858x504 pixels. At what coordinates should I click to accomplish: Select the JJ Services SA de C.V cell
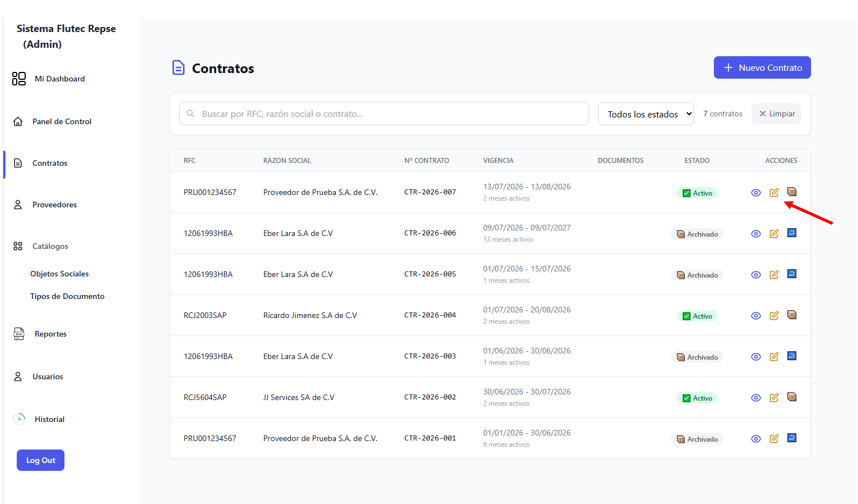[299, 397]
